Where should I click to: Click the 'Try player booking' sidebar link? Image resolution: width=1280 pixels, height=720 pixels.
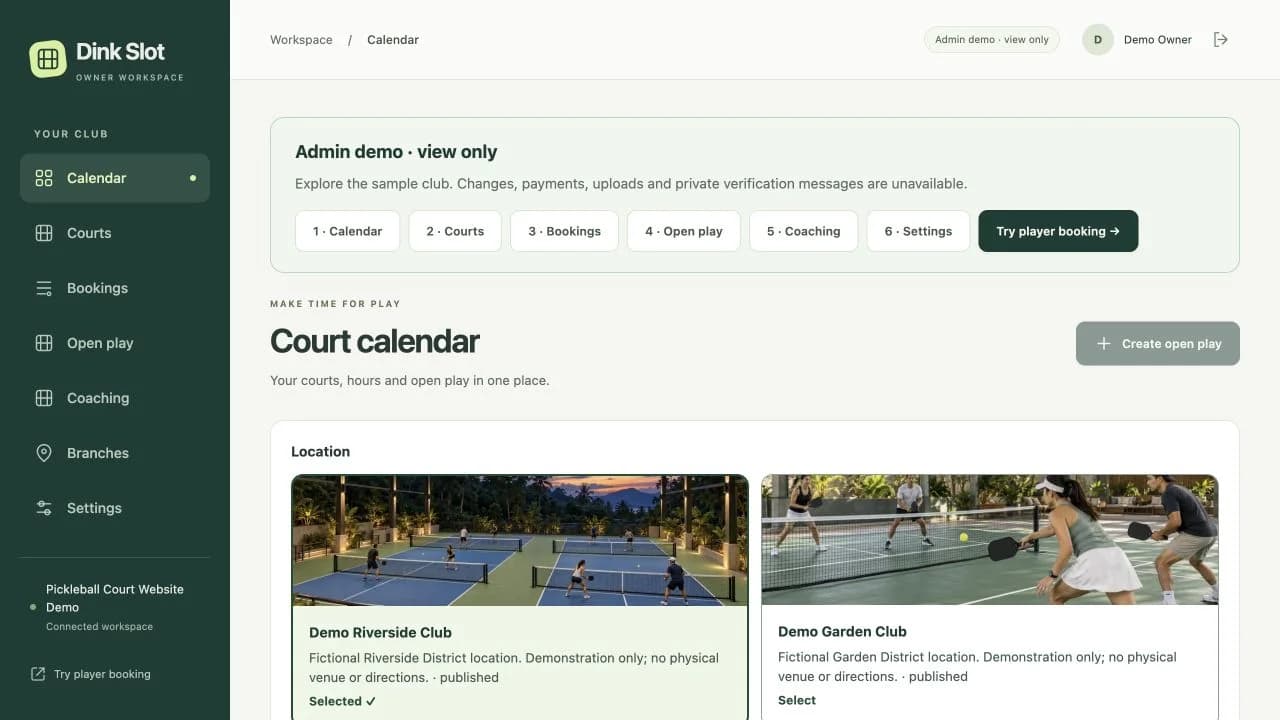click(x=91, y=674)
